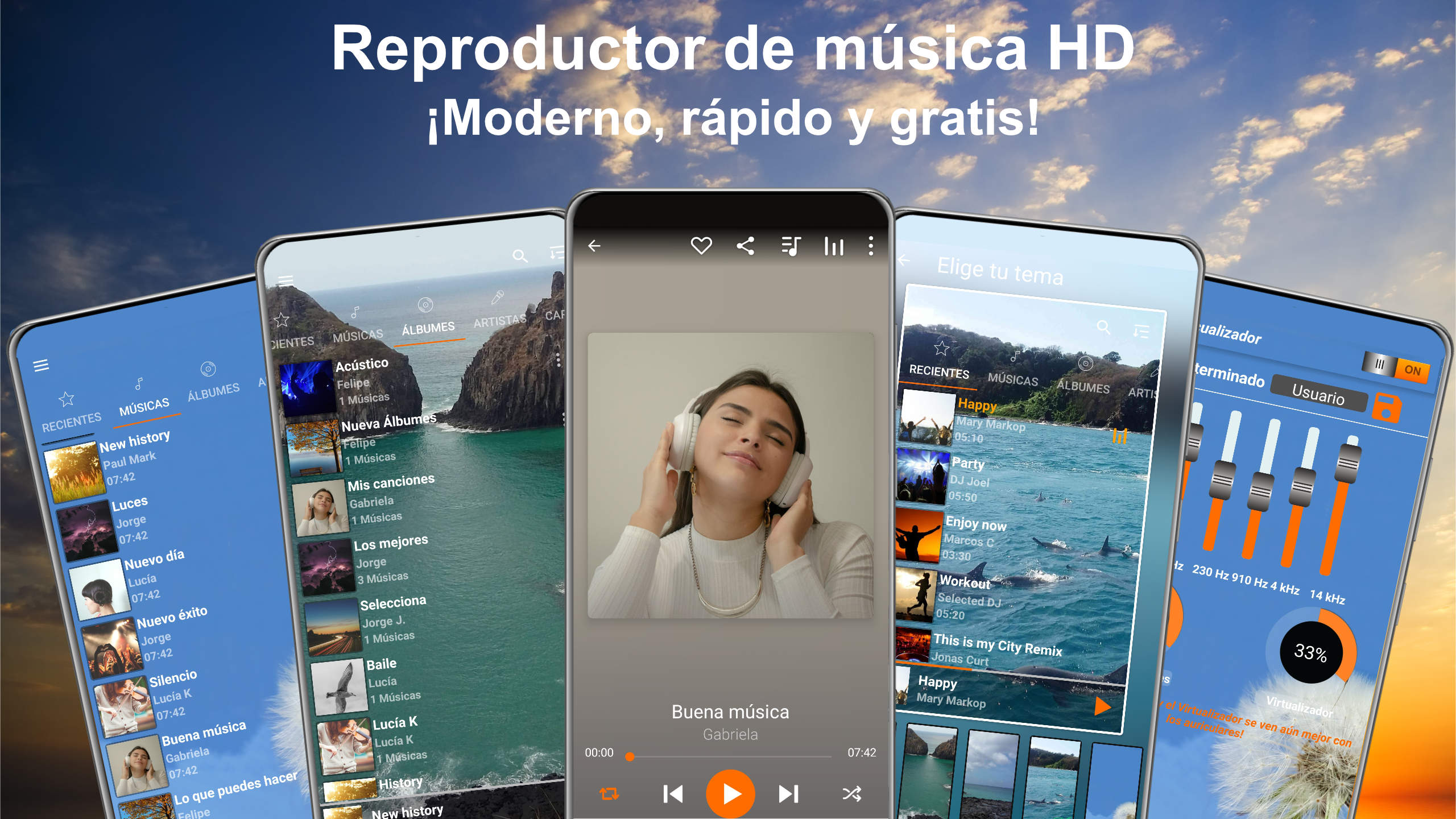Tap the back arrow in the center player
This screenshot has height=819, width=1456.
point(594,246)
